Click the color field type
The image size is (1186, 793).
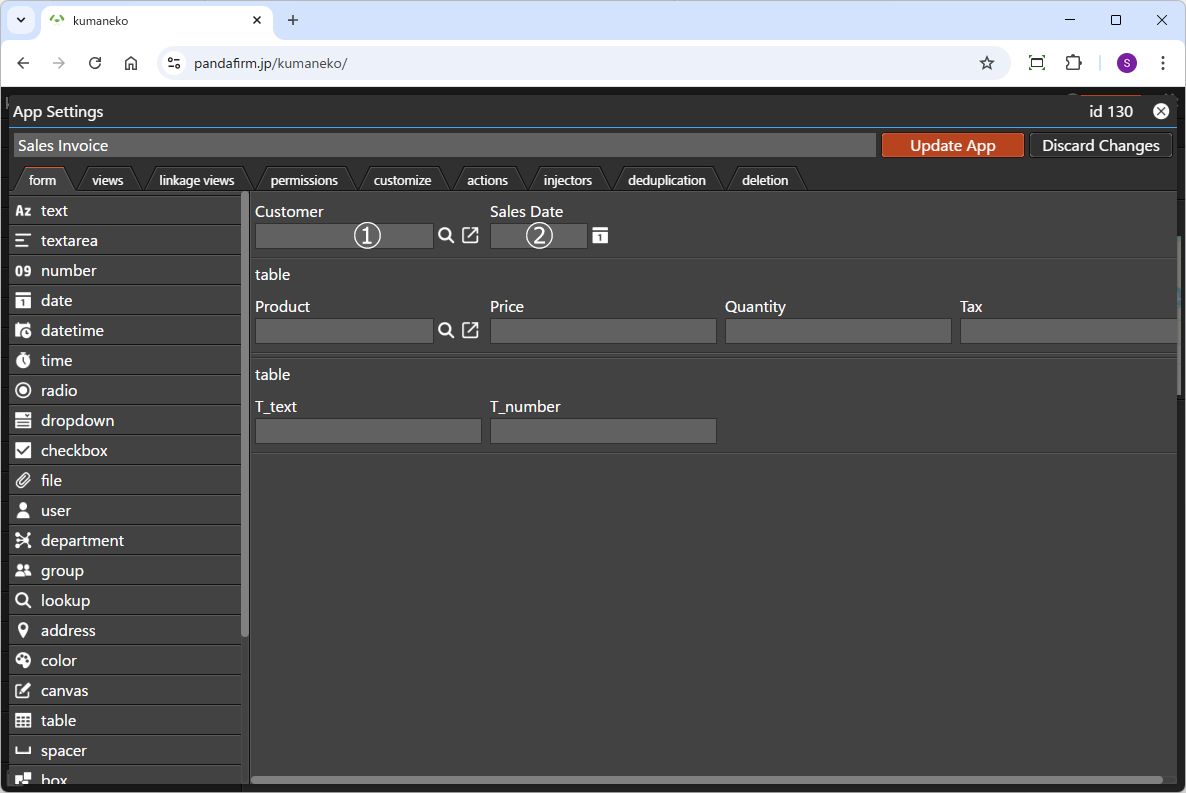(58, 661)
